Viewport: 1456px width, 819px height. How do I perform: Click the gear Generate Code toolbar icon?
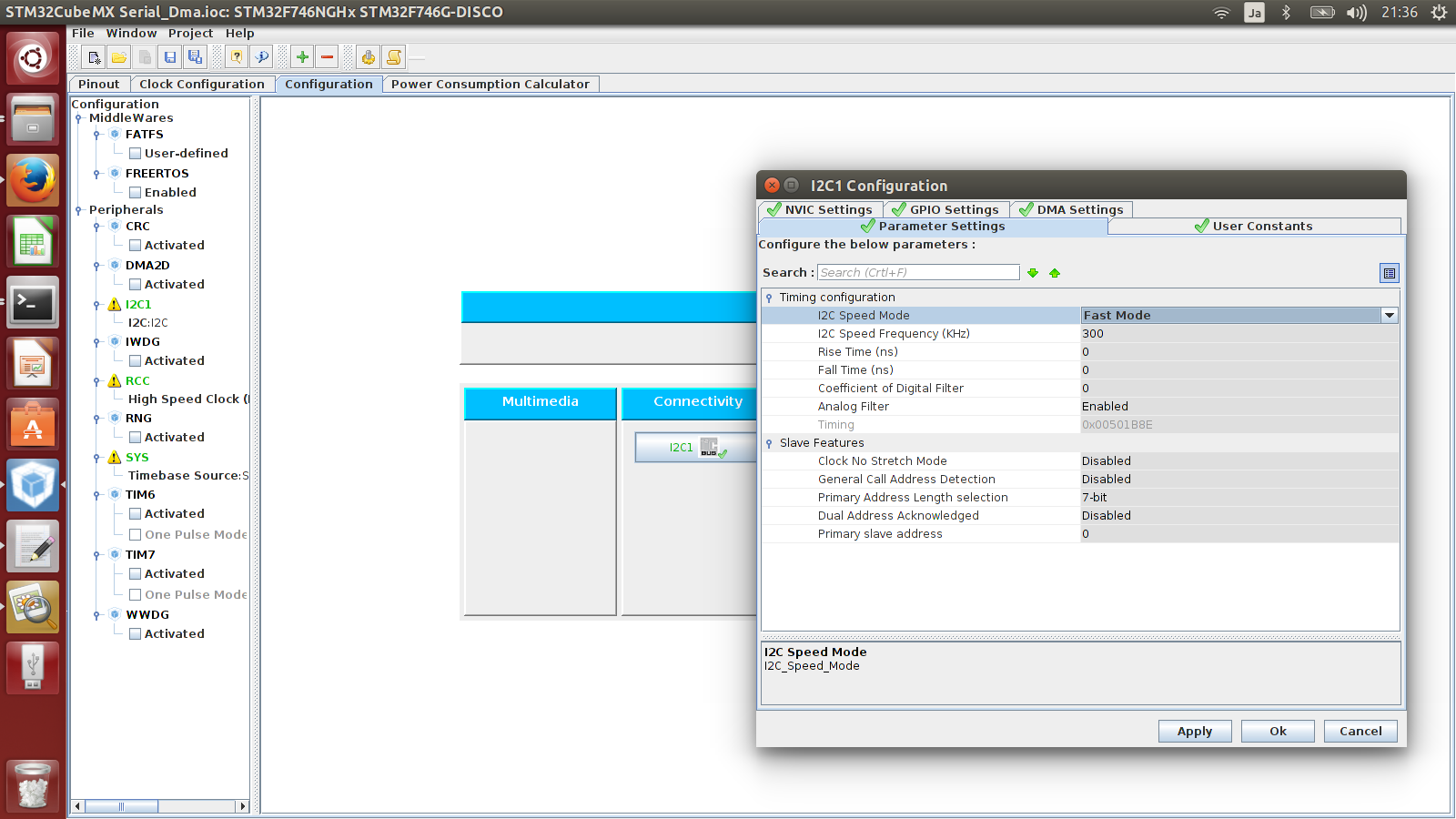[368, 57]
